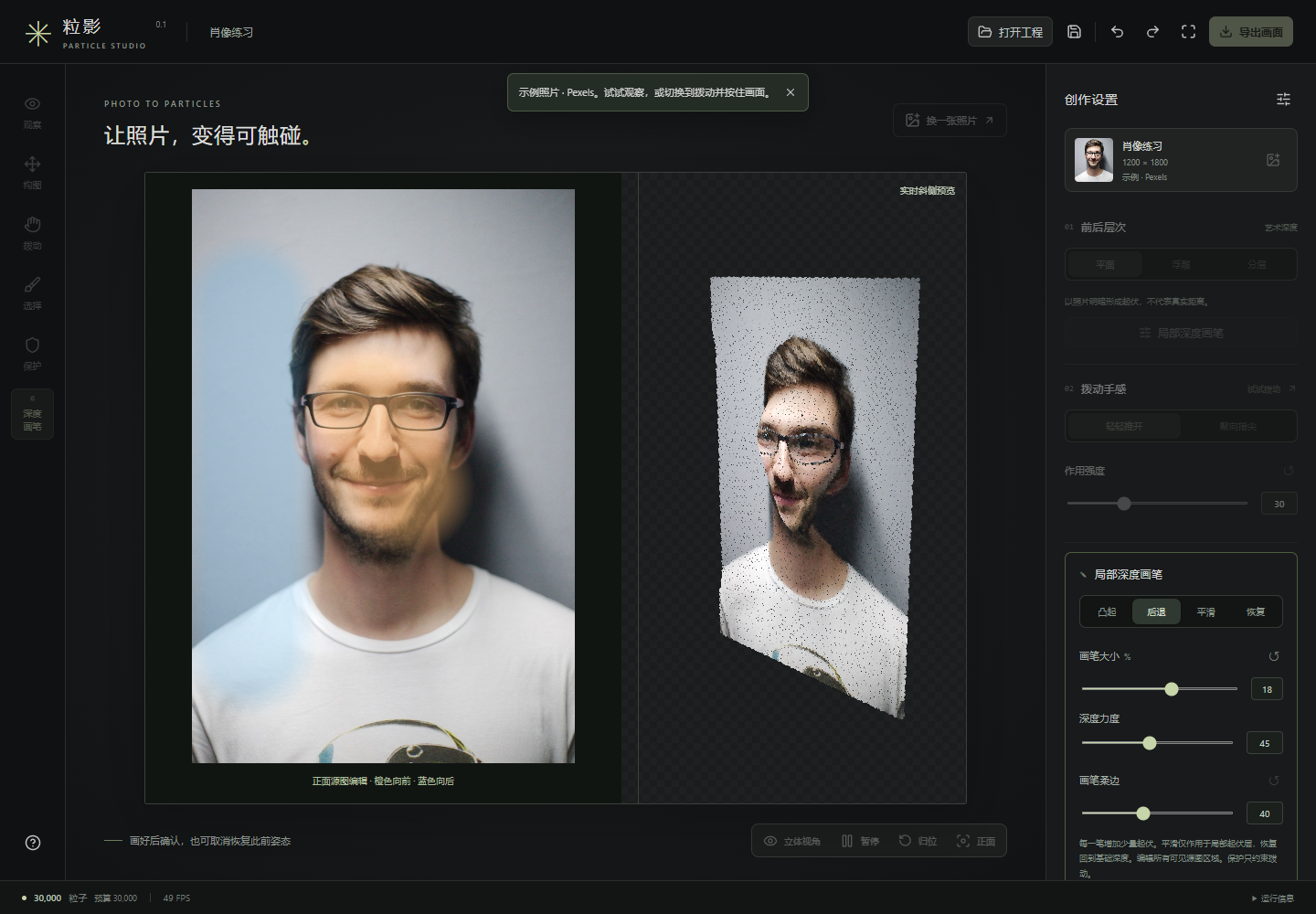Click the 正面 front view button
1316x914 pixels.
click(975, 841)
